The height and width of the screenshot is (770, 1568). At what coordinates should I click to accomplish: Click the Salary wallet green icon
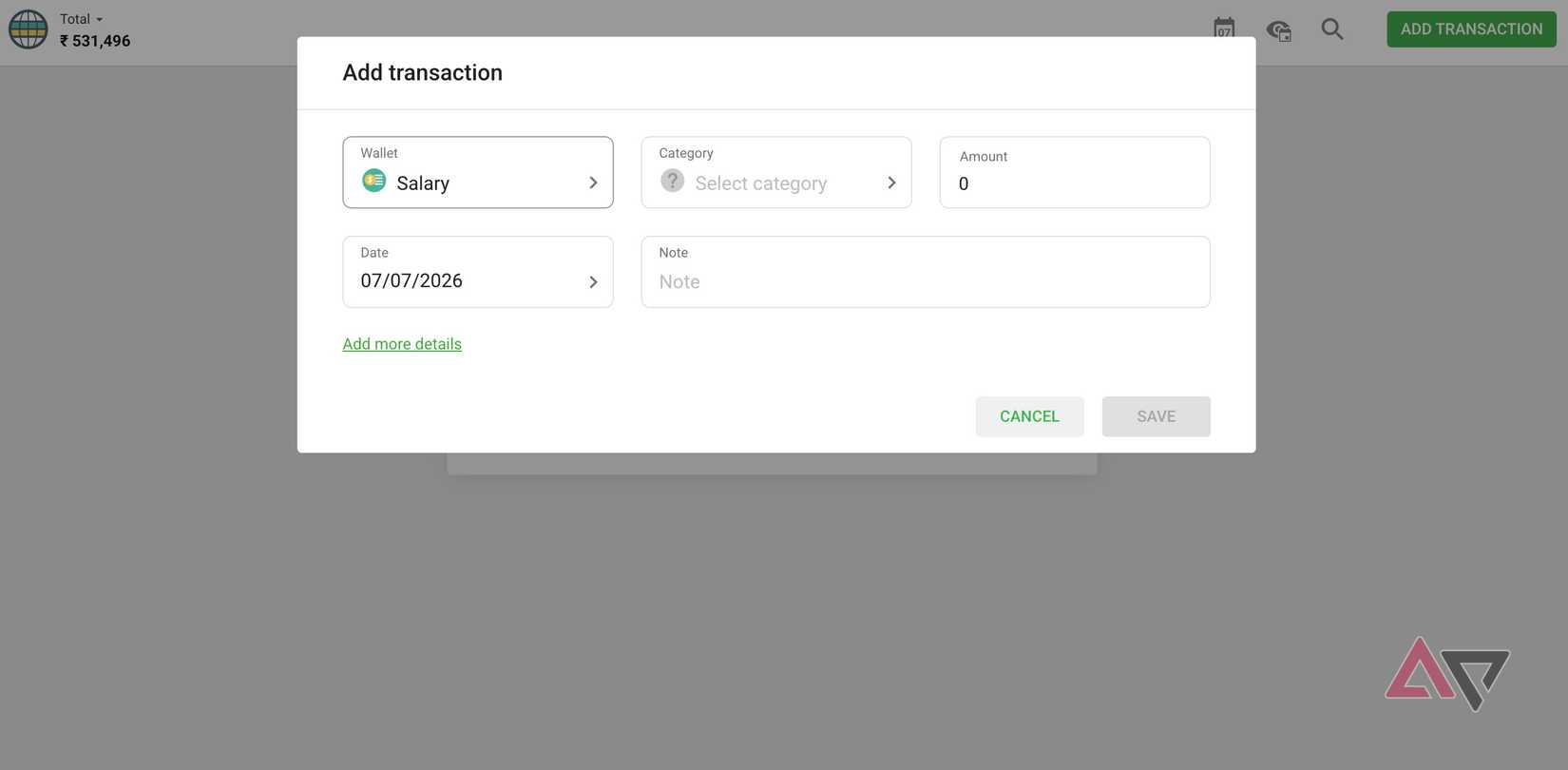tap(374, 181)
